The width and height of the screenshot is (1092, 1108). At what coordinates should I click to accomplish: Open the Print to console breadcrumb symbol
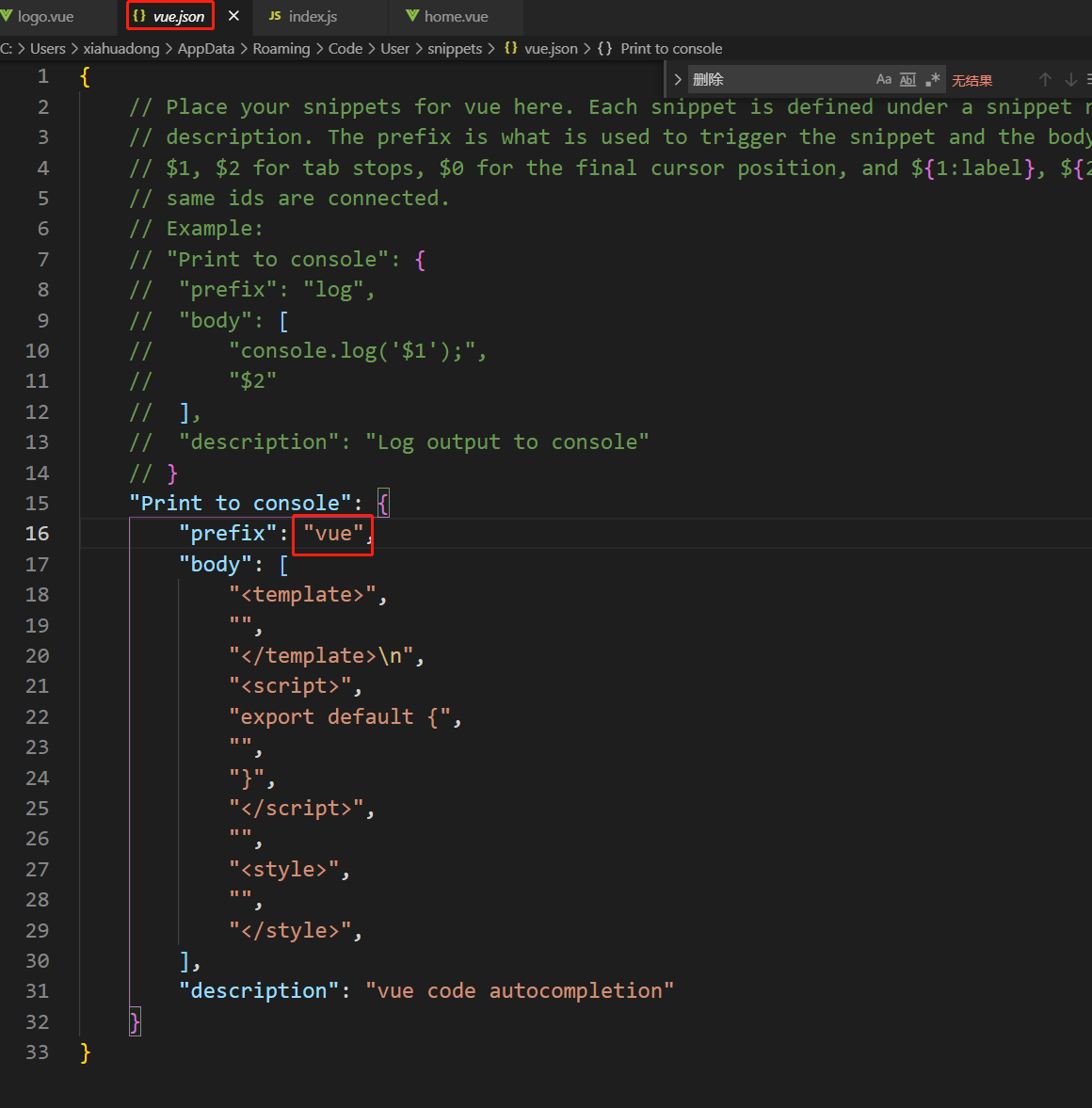point(660,49)
